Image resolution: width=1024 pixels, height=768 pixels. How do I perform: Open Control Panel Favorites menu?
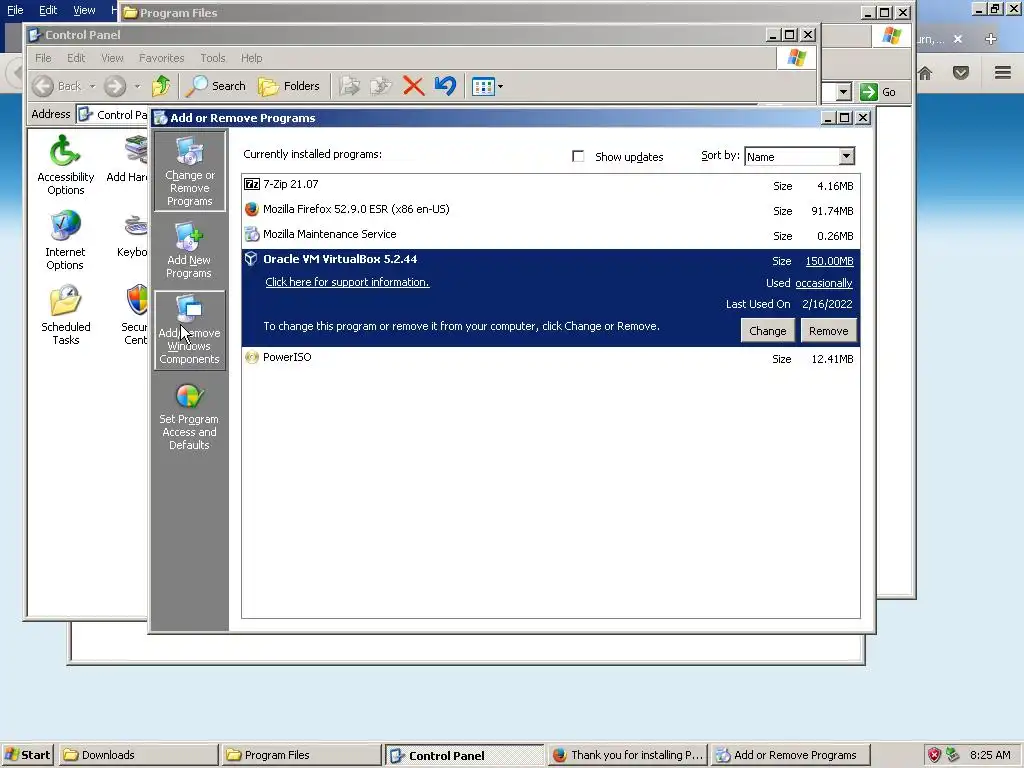[x=161, y=58]
